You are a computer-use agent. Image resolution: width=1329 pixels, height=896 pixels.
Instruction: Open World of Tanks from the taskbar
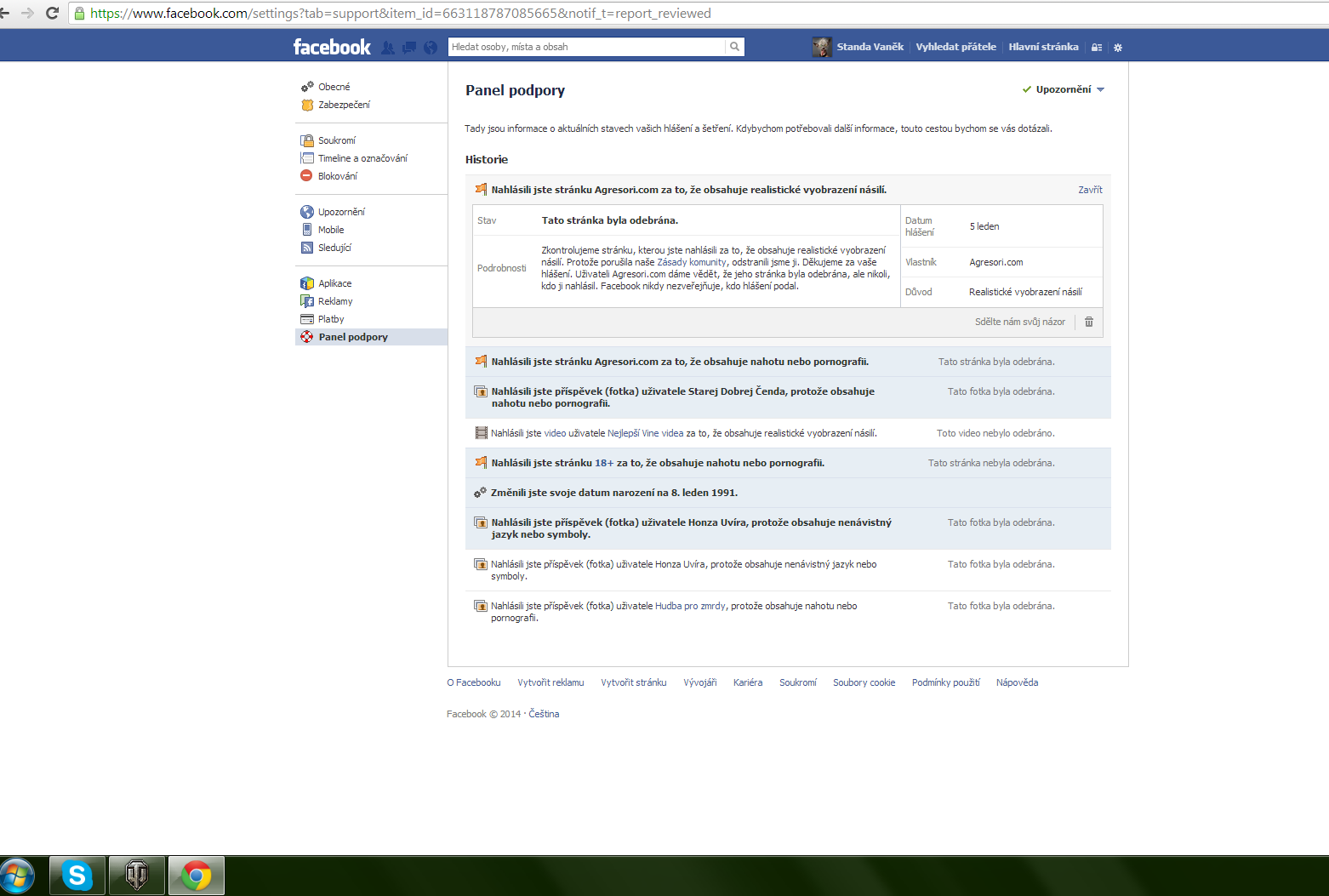coord(137,876)
